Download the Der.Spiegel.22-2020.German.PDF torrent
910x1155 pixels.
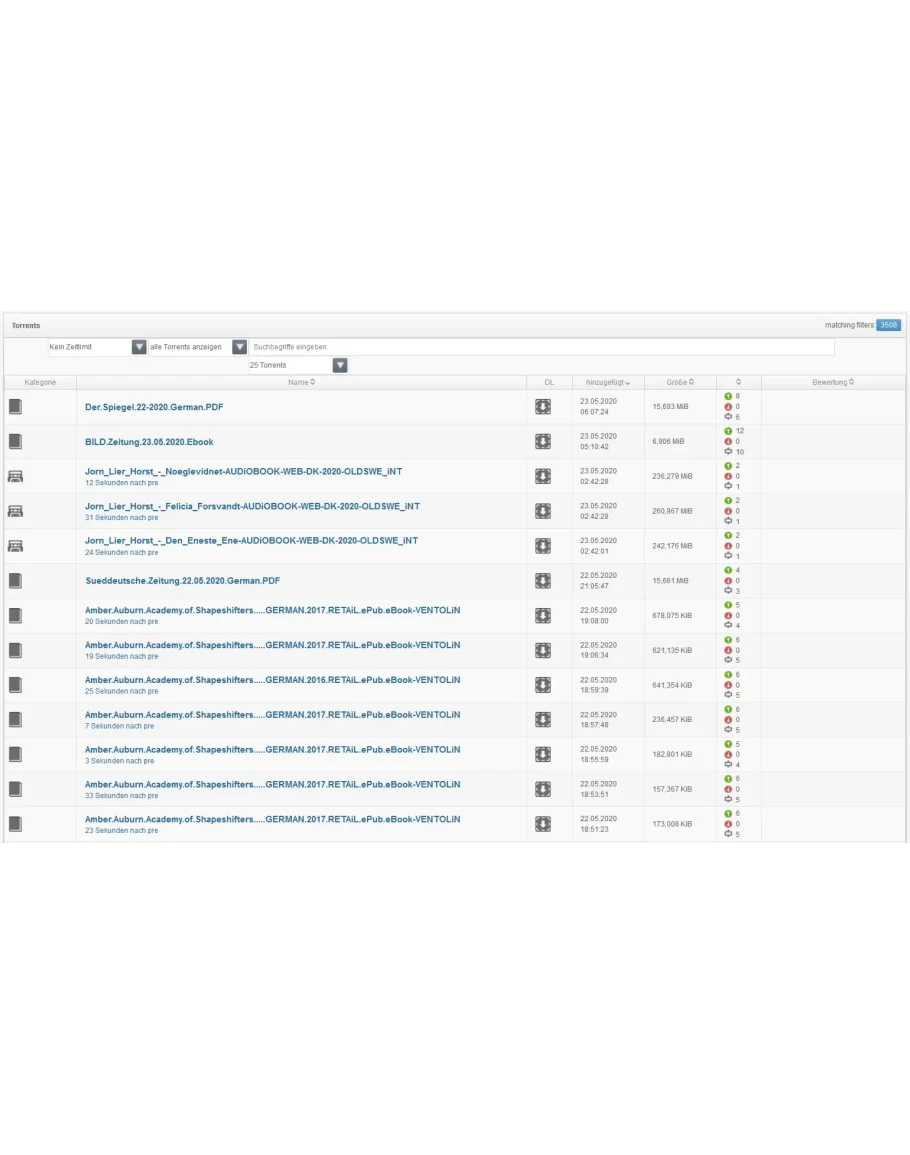(x=542, y=407)
